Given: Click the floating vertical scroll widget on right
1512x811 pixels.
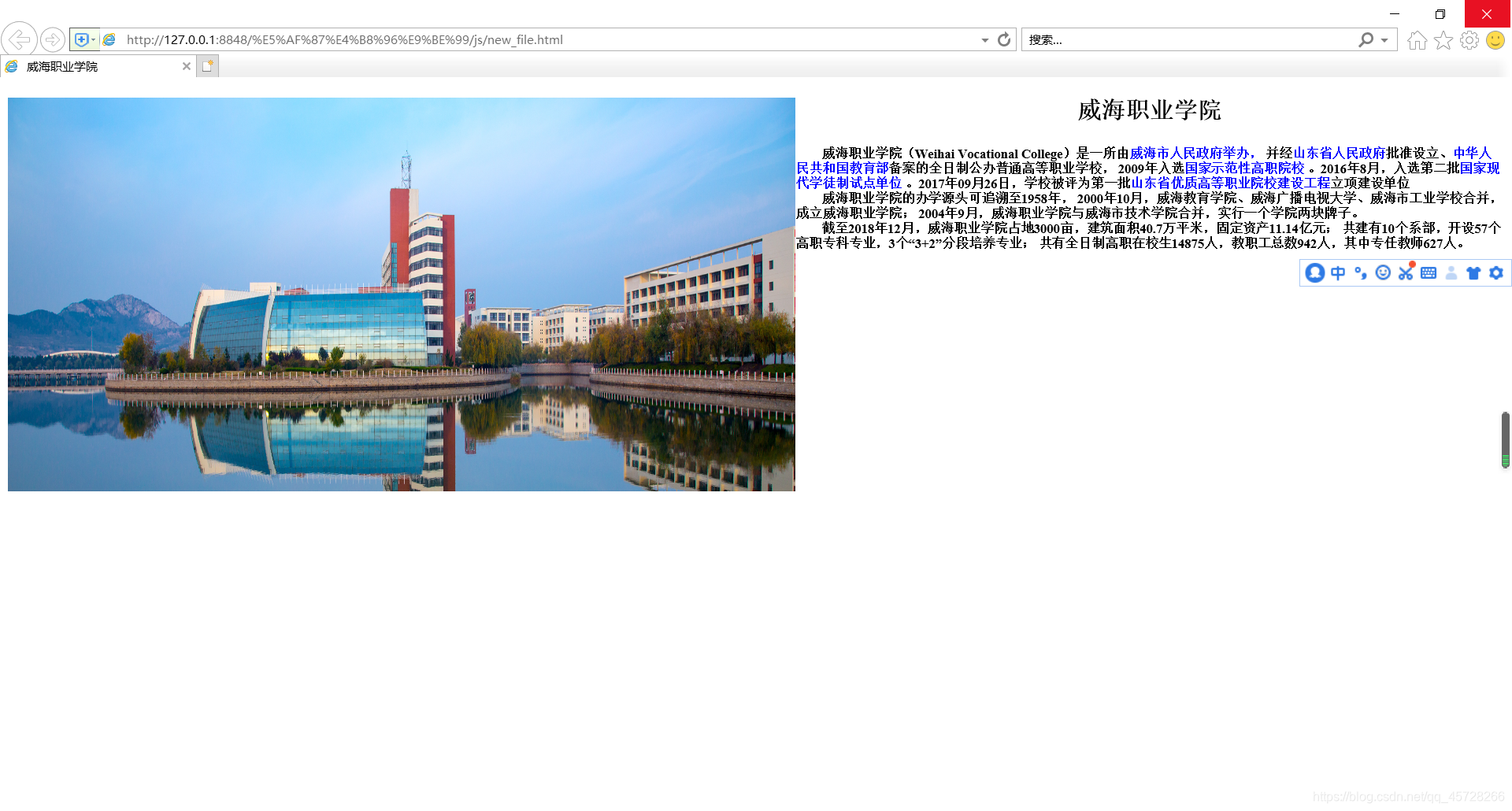Looking at the screenshot, I should point(1505,439).
